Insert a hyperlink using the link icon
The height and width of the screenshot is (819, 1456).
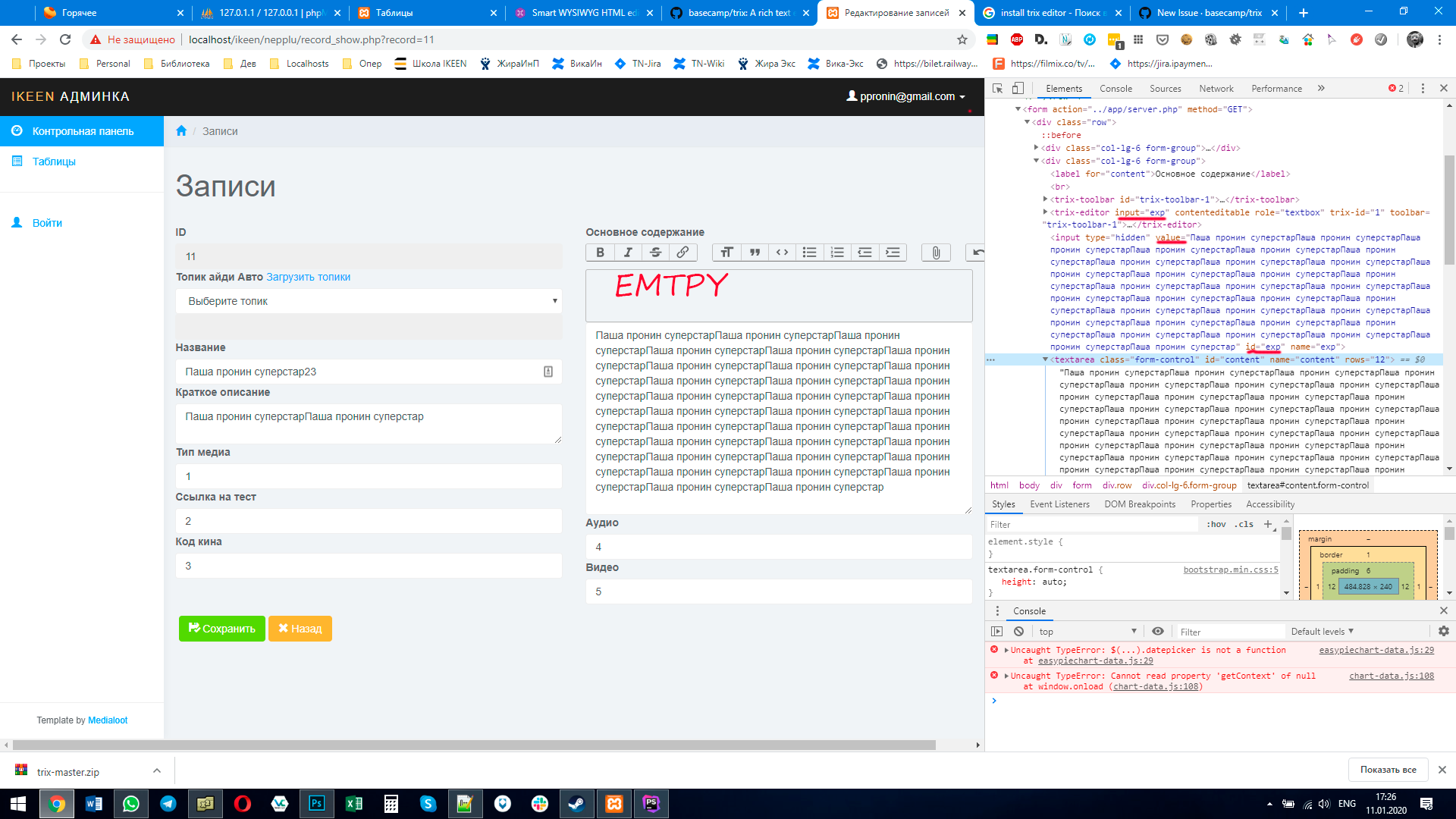(x=682, y=253)
